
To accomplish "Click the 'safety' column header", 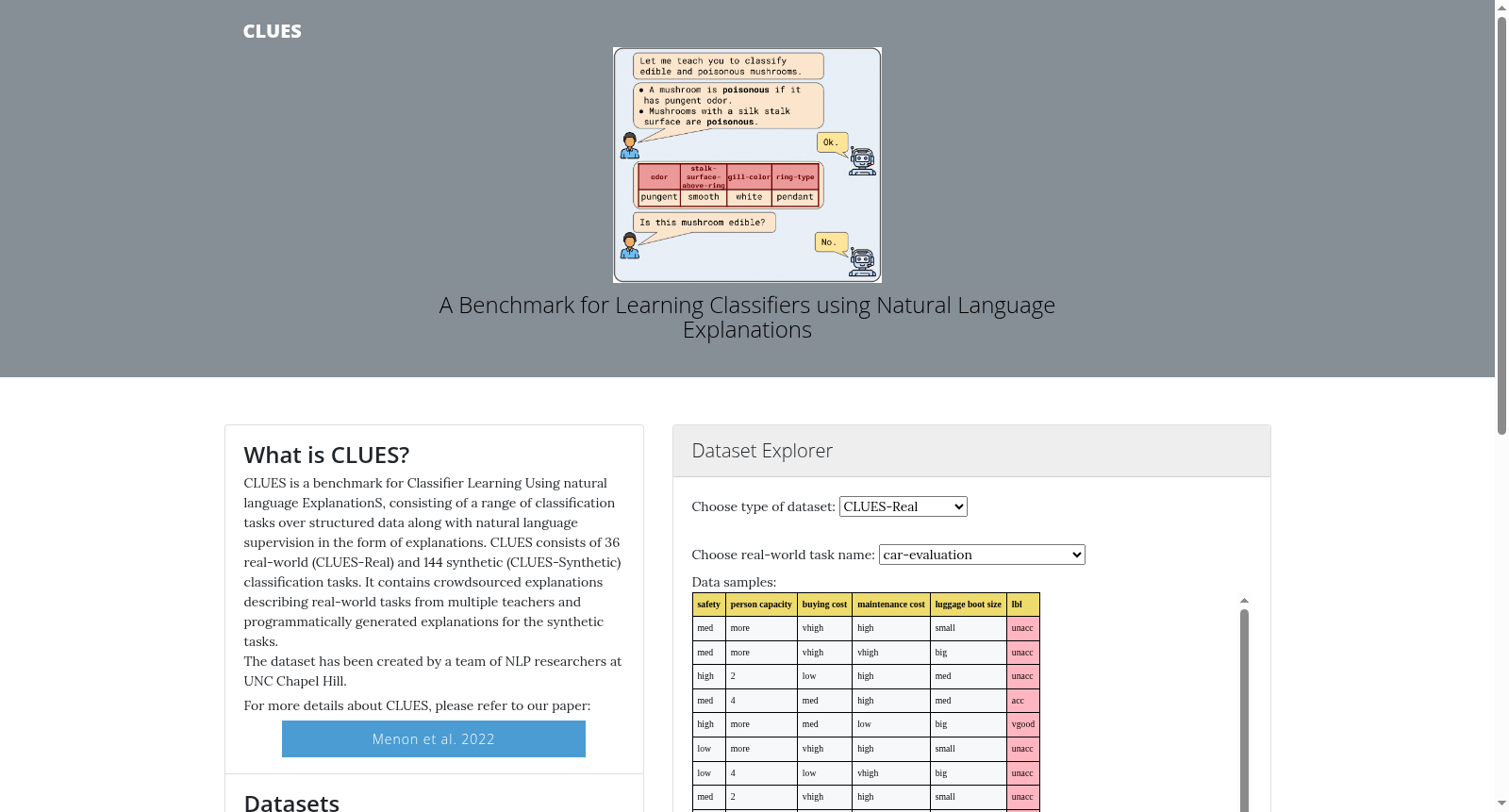I will (708, 605).
